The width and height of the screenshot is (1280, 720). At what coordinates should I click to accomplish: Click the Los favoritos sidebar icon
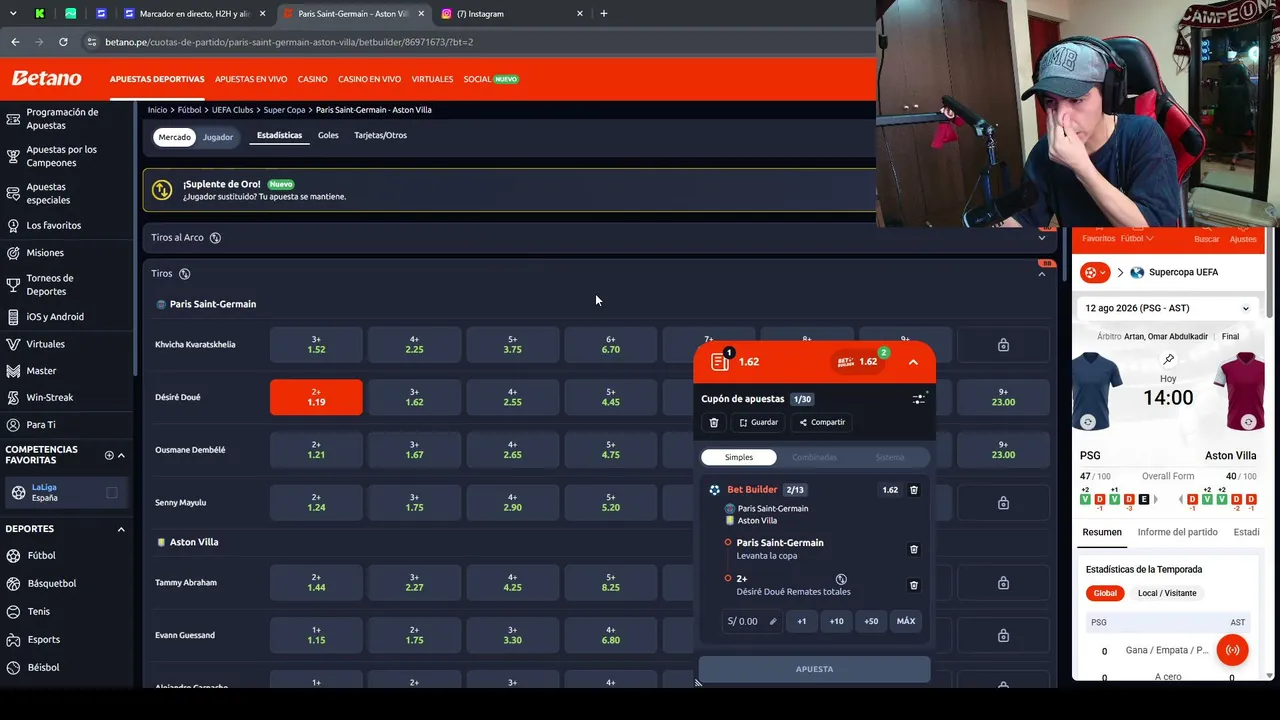coord(13,226)
